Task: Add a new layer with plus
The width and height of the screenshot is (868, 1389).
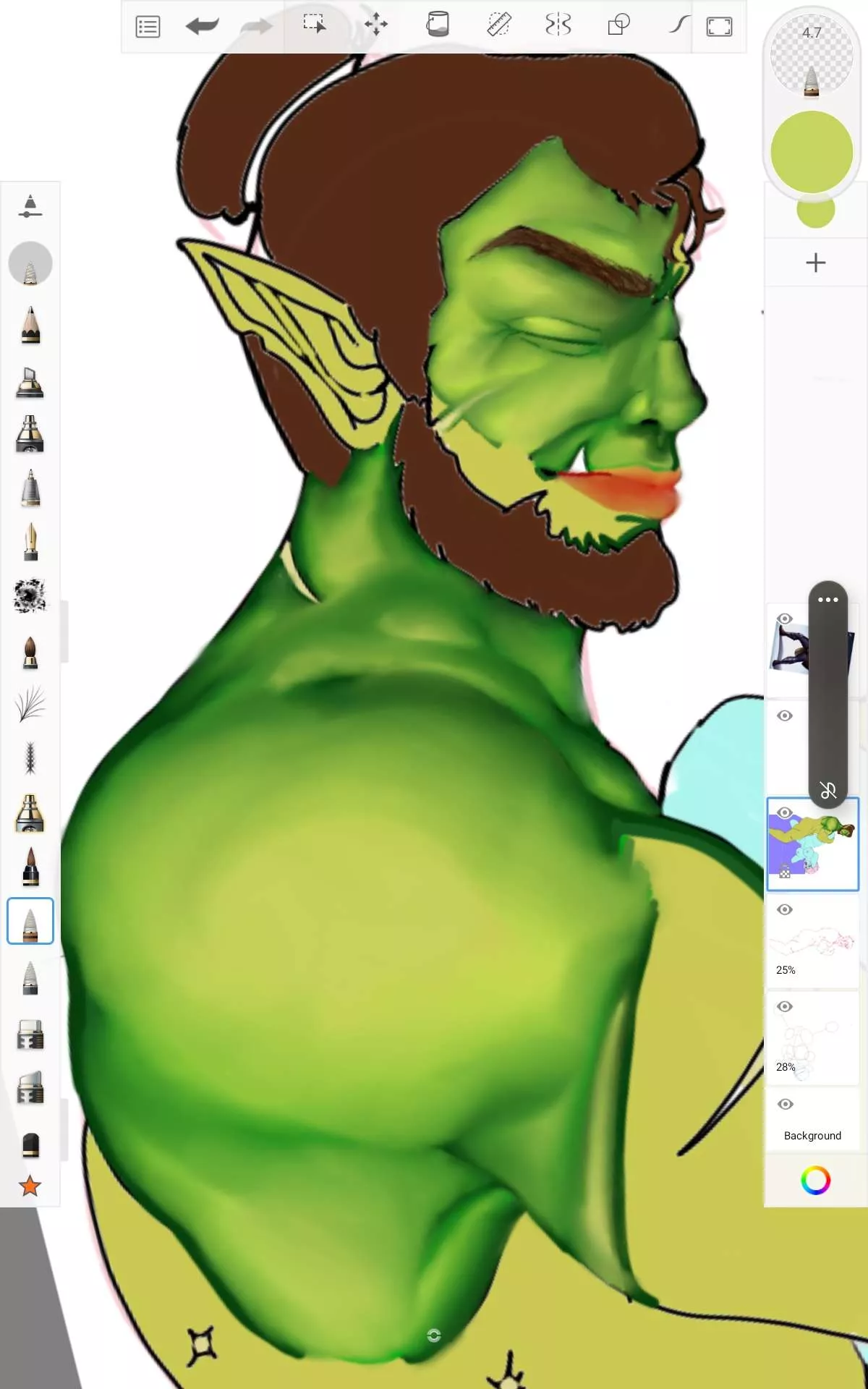Action: tap(816, 263)
